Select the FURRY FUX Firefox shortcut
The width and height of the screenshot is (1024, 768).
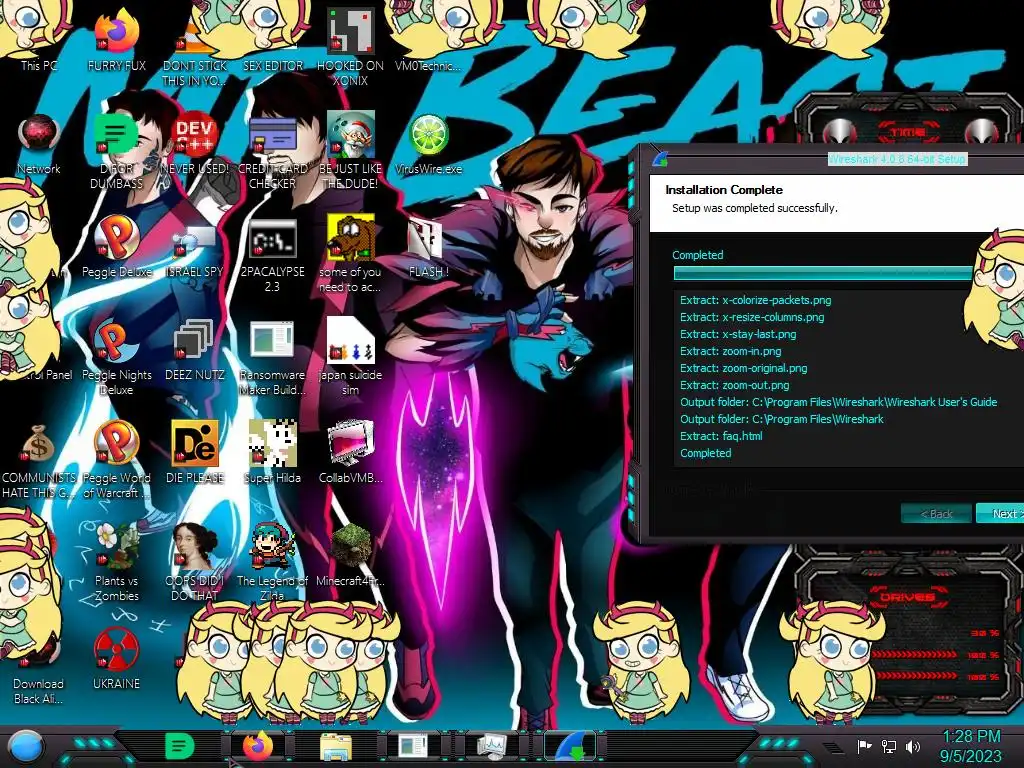tap(116, 39)
